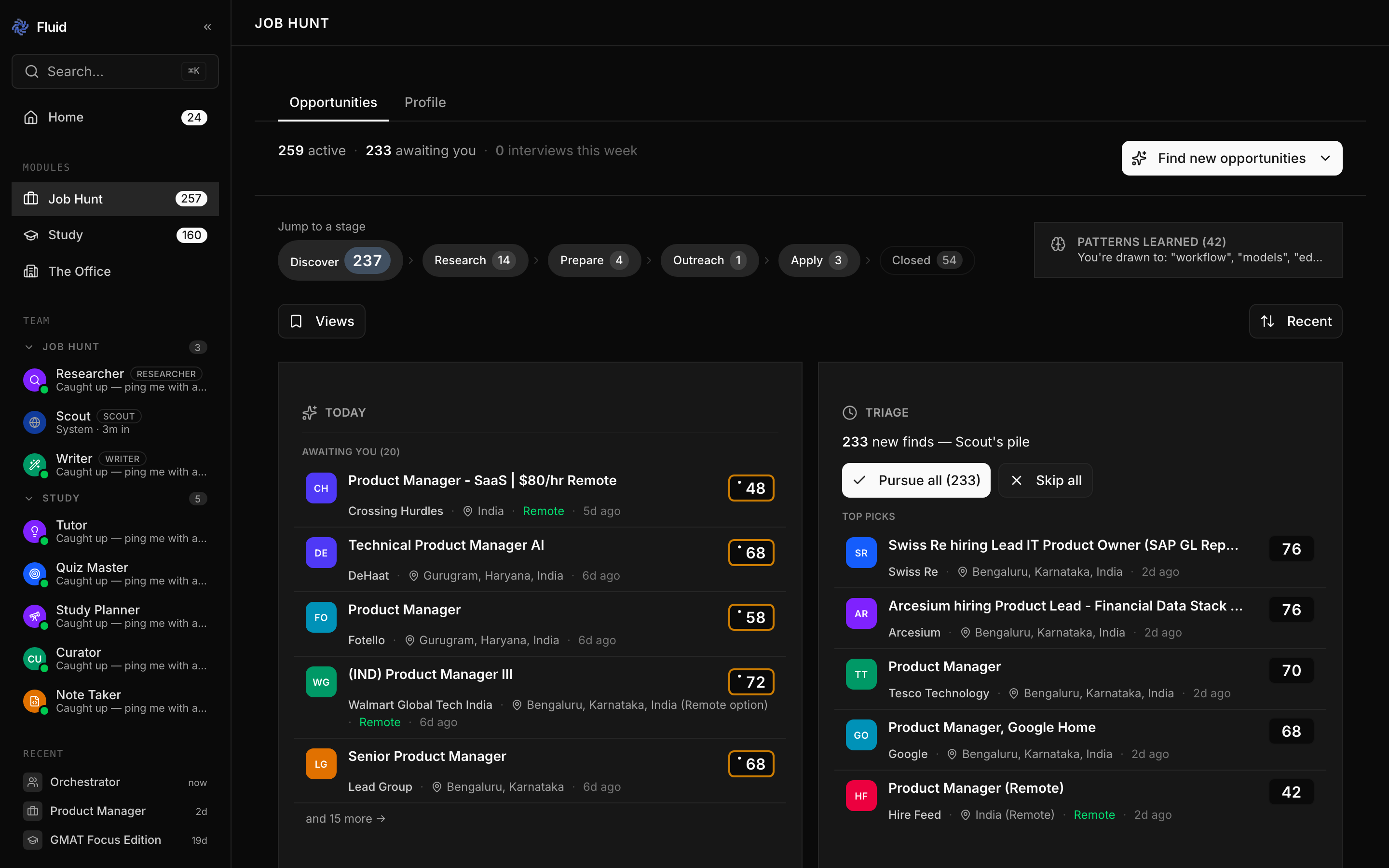Click the sparkle icon on Find new opportunities
The image size is (1389, 868).
point(1139,158)
